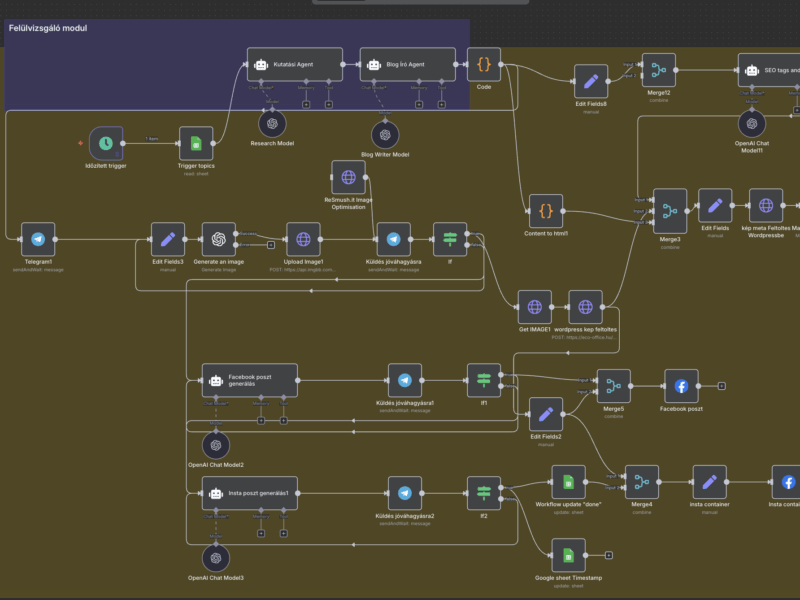Open the Upload Image1 globe node
Viewport: 800px width, 600px height.
(x=304, y=239)
